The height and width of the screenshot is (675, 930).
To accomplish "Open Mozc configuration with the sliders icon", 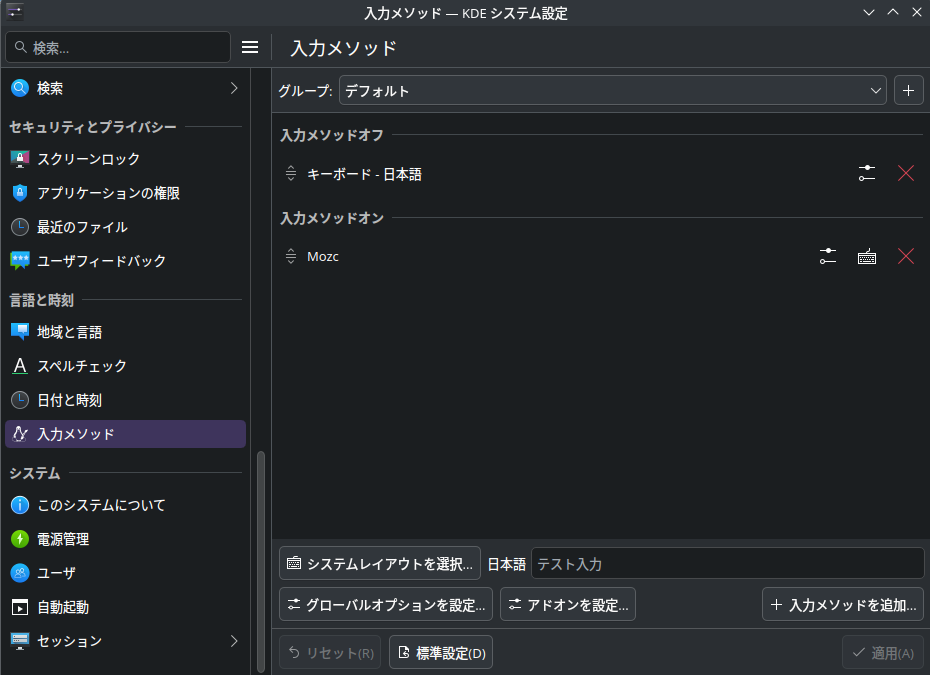I will (827, 256).
